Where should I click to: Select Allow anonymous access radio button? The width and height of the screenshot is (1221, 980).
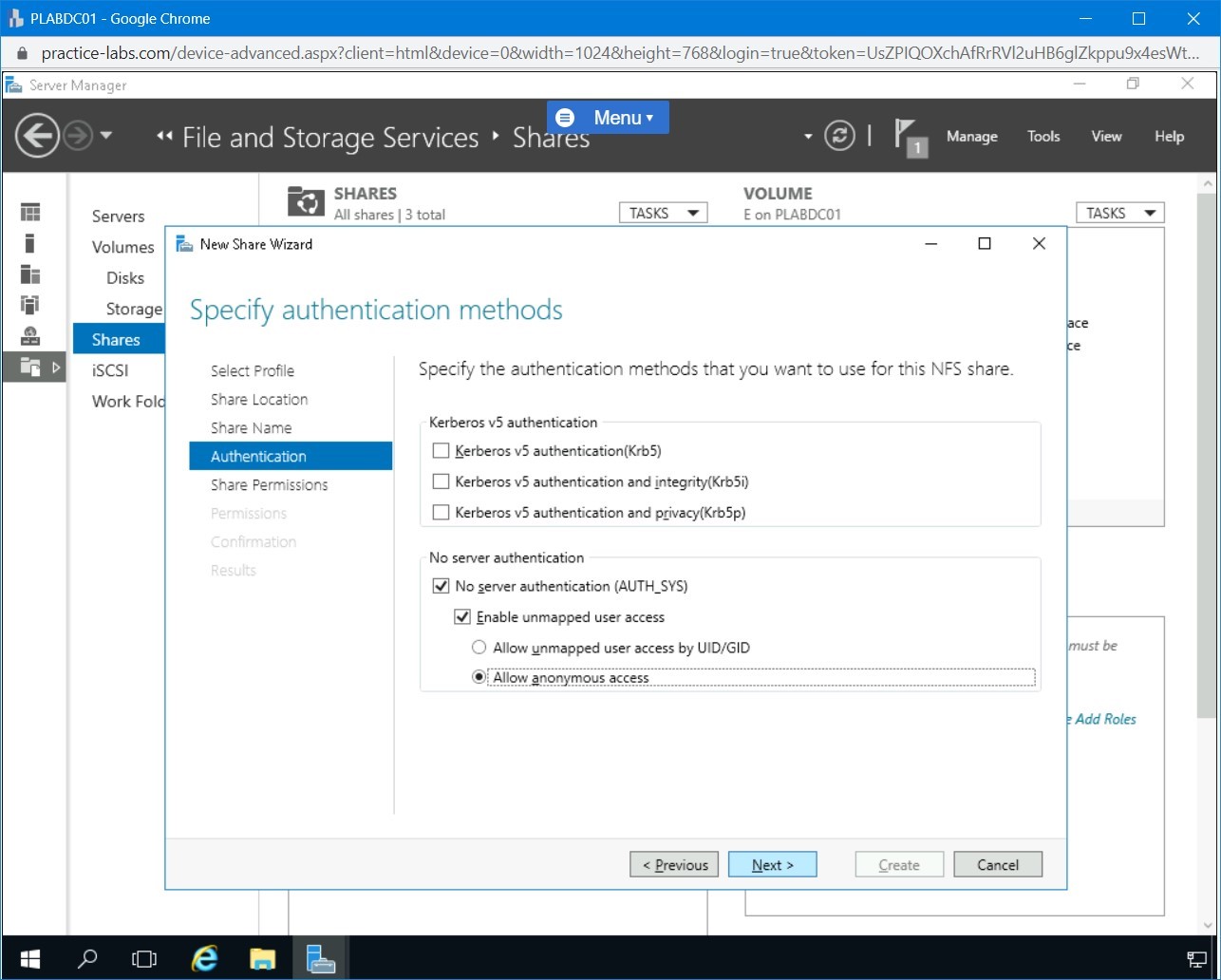(479, 677)
